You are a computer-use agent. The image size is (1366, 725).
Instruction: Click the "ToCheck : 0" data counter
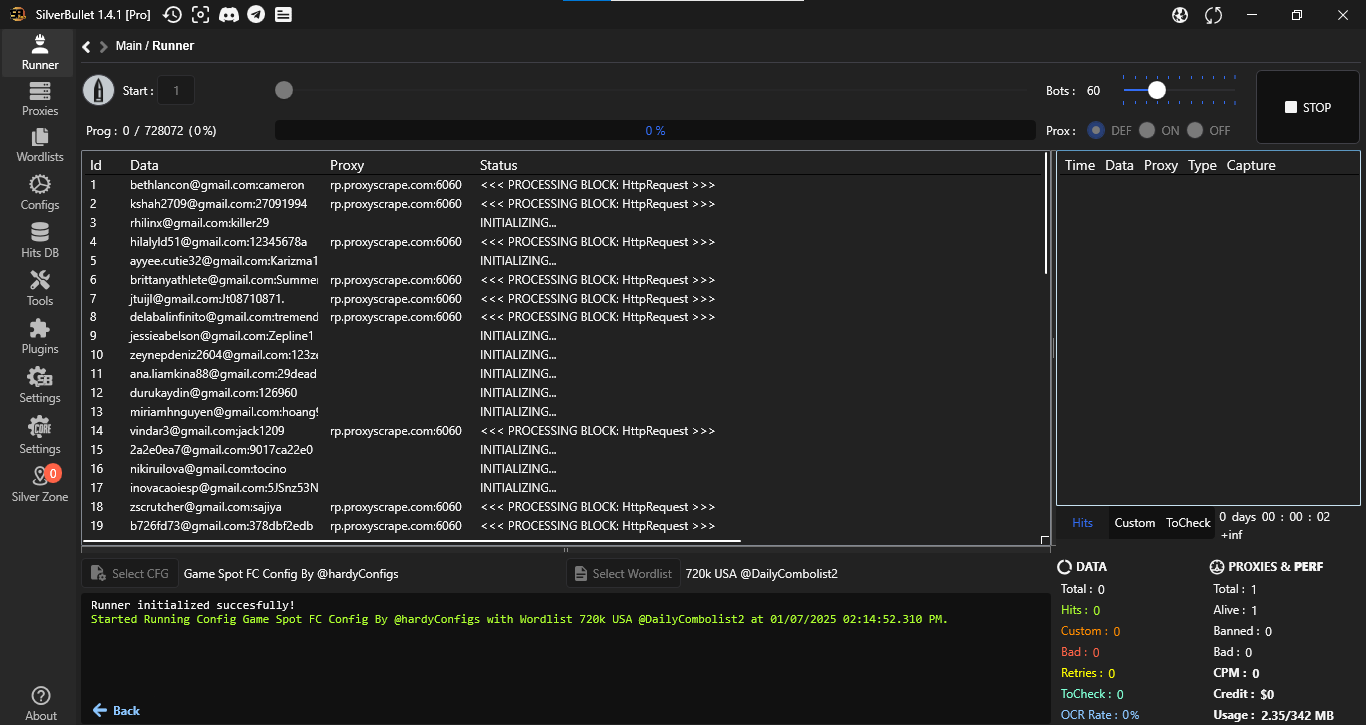[1092, 694]
